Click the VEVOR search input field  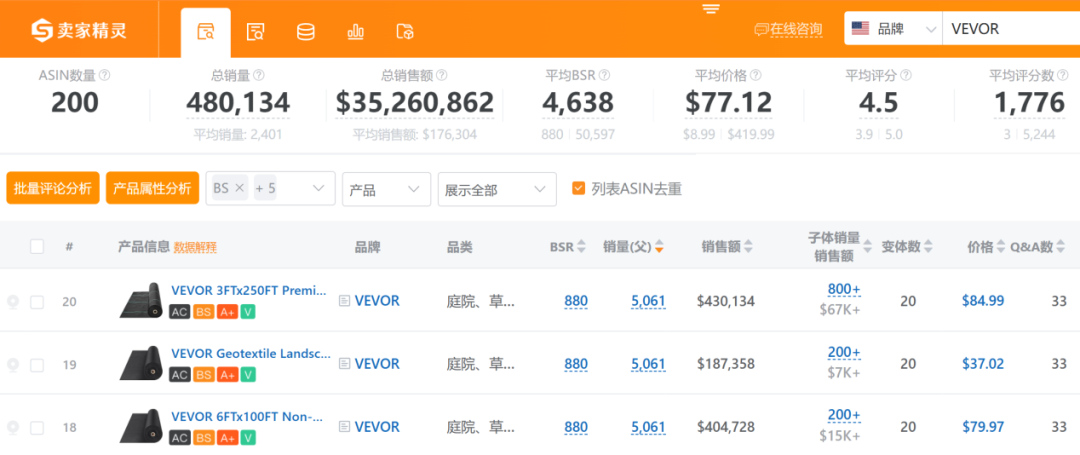point(1011,29)
